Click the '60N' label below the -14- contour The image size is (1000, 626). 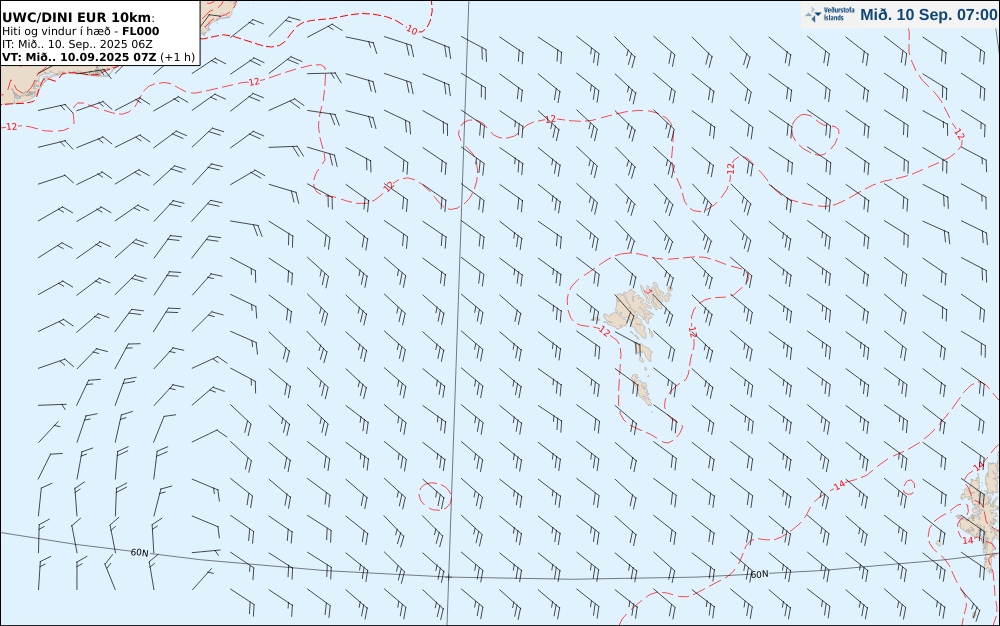(759, 574)
